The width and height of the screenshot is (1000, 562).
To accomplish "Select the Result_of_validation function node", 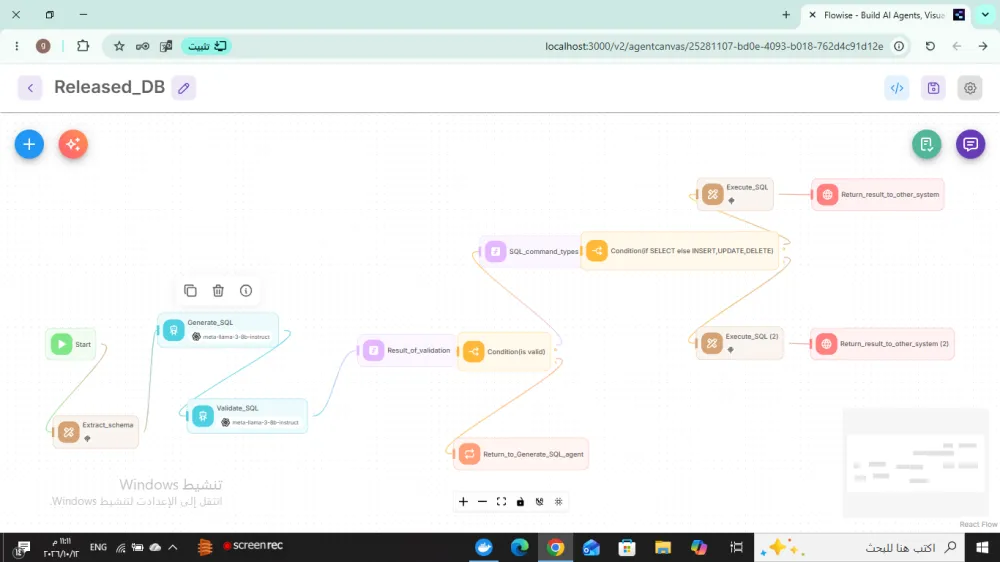I will 408,350.
